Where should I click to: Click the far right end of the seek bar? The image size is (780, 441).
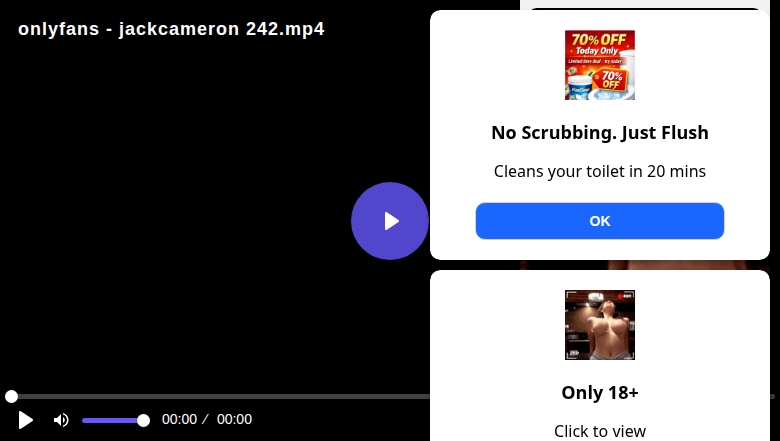(773, 396)
